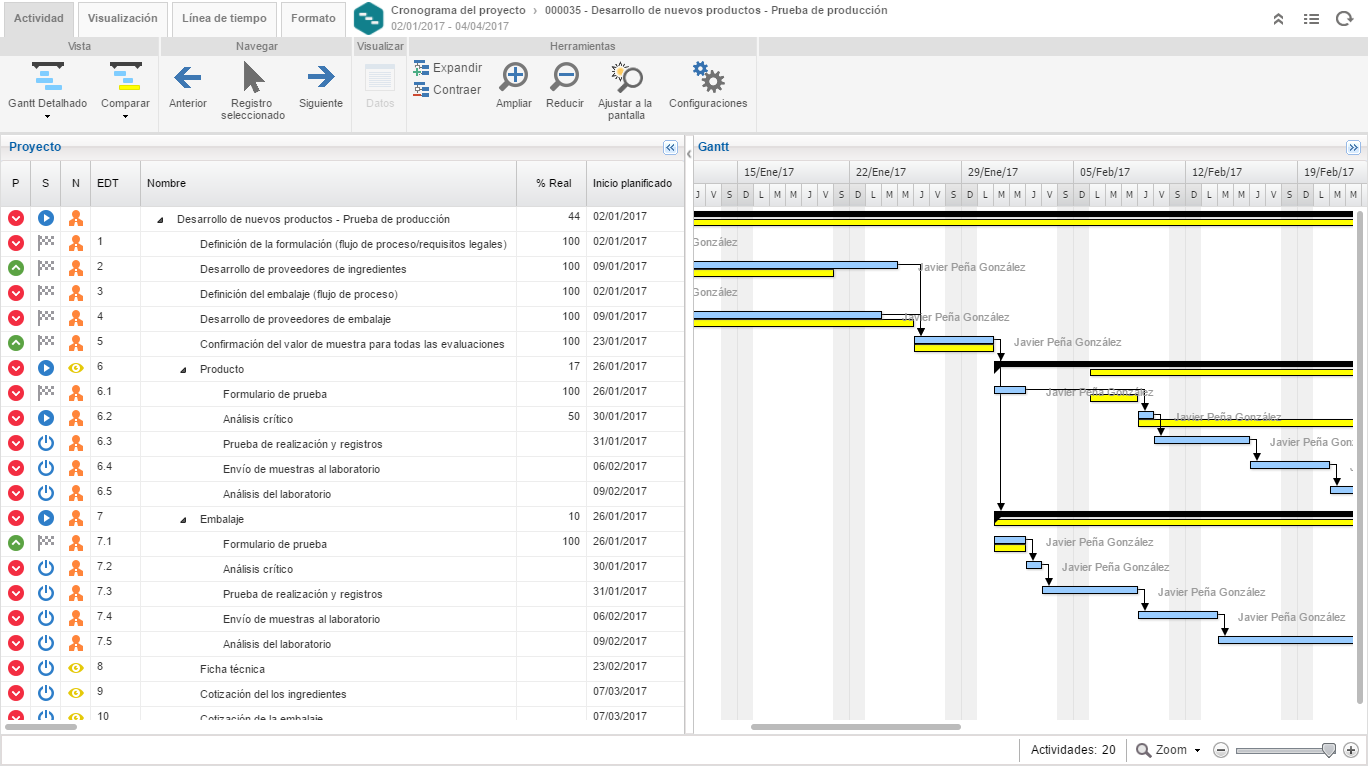Click the Gantt vertical scrollbar
This screenshot has height=768, width=1368.
(x=1361, y=455)
